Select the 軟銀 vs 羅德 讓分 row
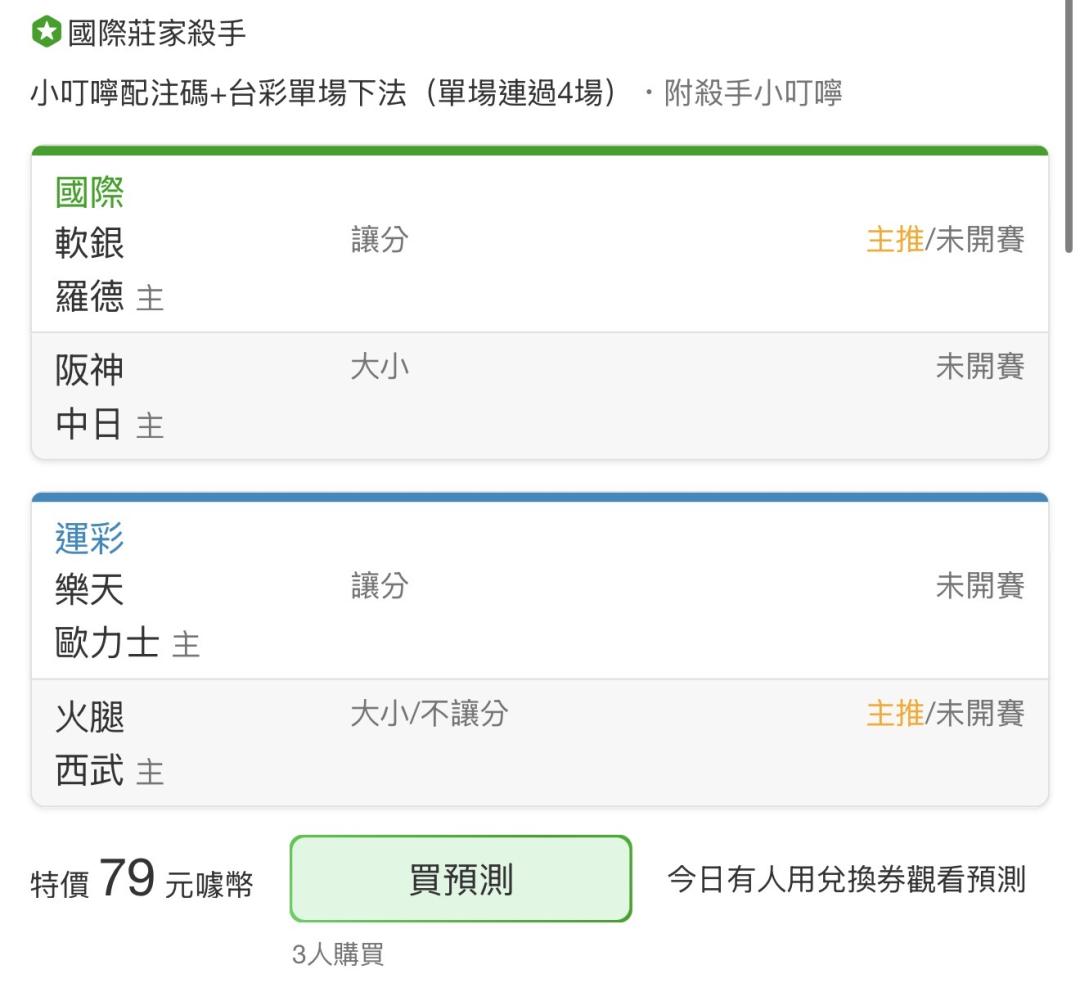 click(540, 270)
